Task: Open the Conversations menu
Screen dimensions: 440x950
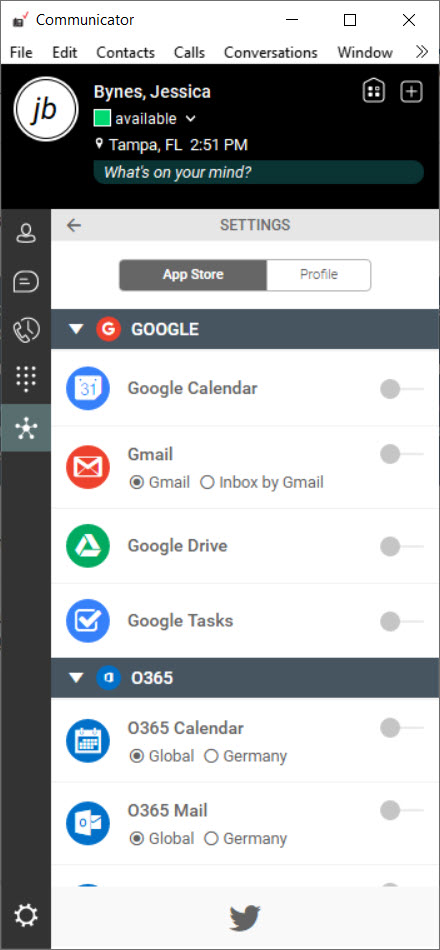Action: click(271, 53)
